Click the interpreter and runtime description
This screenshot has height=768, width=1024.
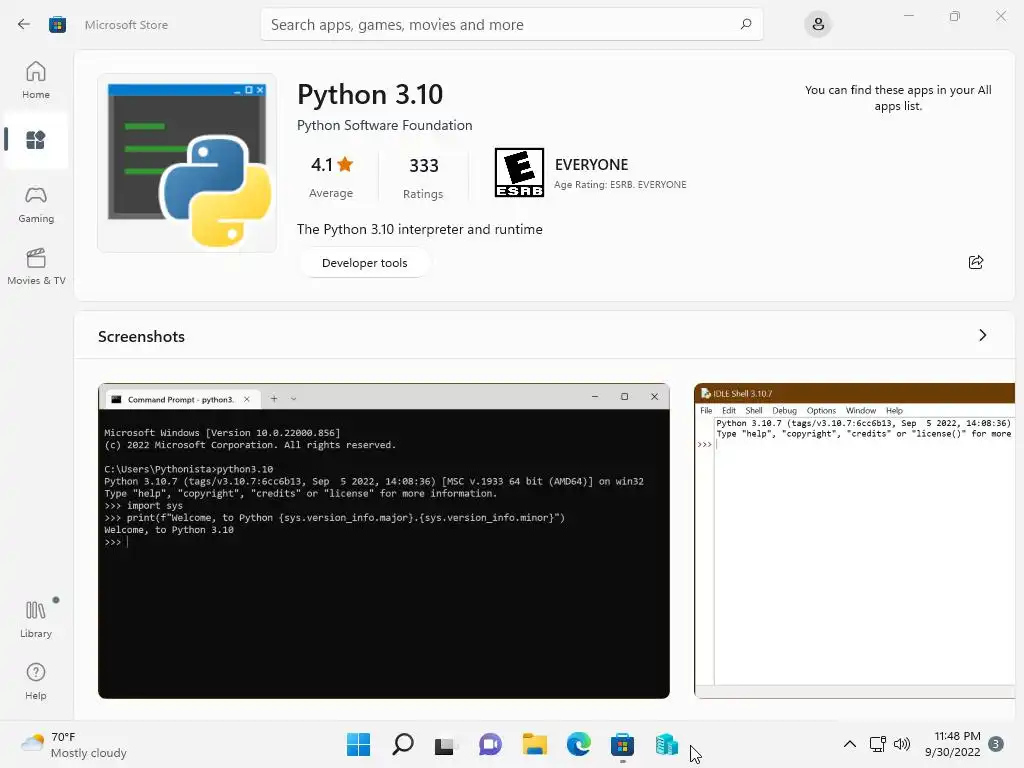(x=420, y=229)
